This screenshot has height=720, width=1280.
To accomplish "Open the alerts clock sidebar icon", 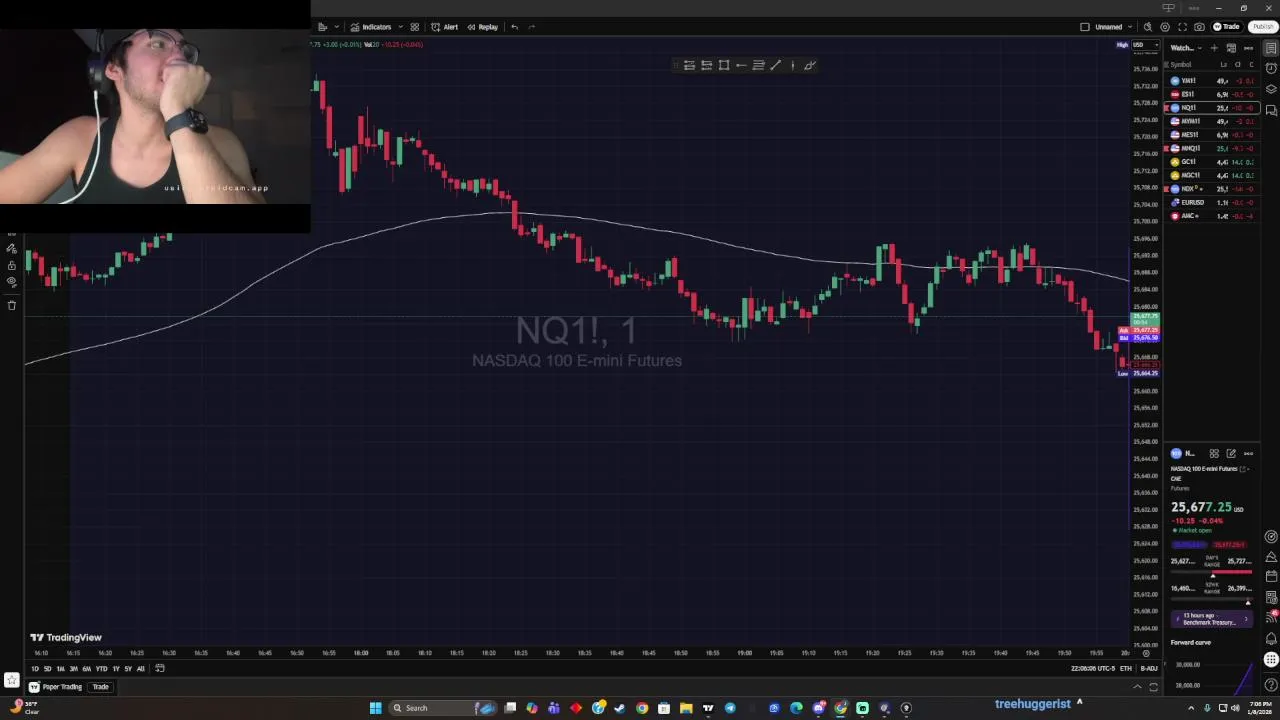I will pyautogui.click(x=1271, y=68).
